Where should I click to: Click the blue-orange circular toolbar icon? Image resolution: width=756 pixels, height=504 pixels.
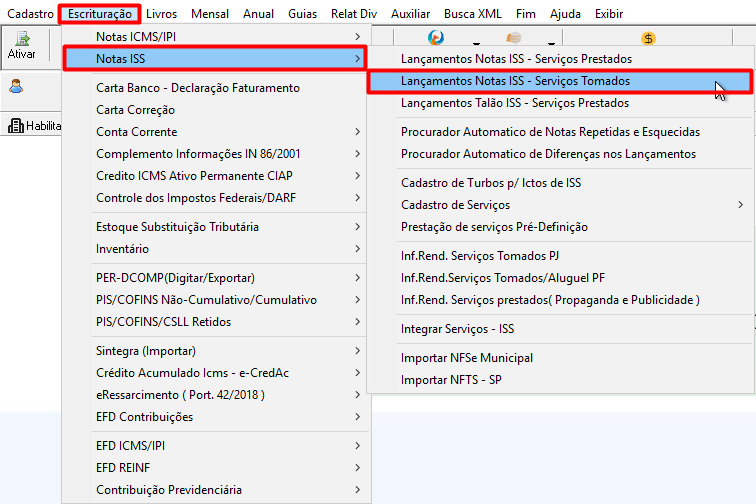point(436,38)
